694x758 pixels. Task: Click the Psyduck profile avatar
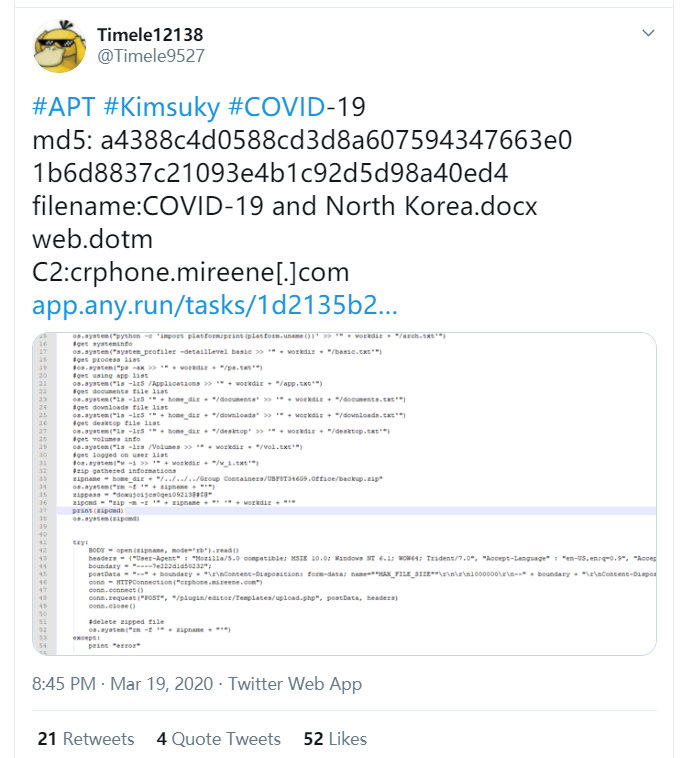(x=60, y=47)
